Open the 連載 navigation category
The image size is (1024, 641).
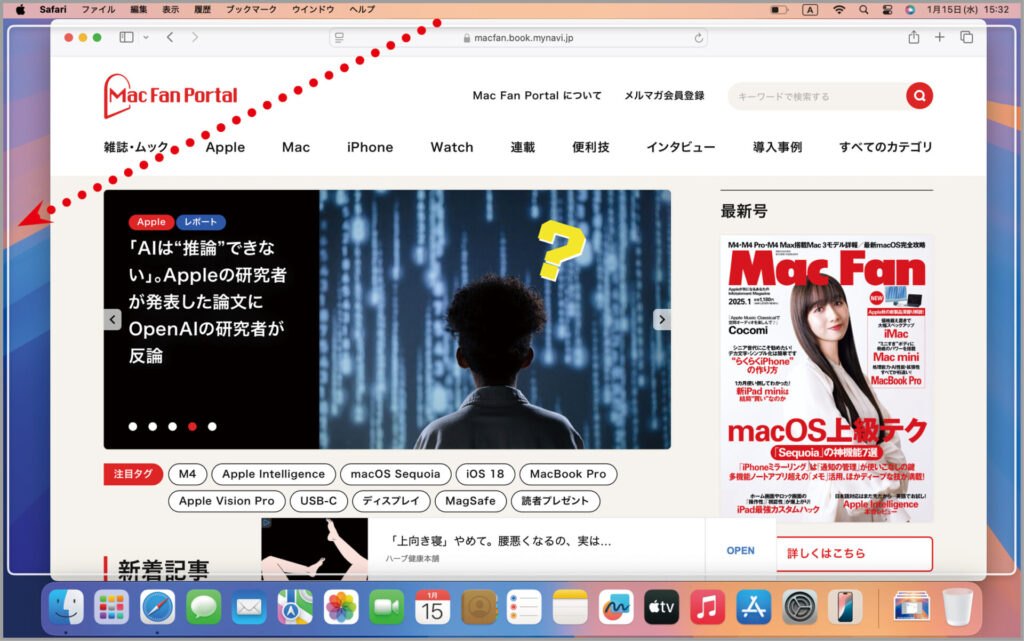[x=522, y=147]
